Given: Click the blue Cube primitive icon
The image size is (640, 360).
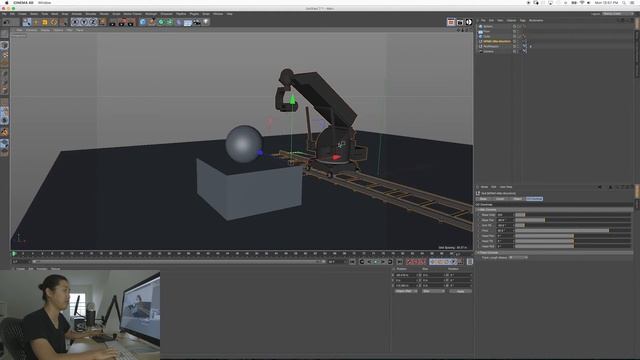Looking at the screenshot, I should point(143,22).
